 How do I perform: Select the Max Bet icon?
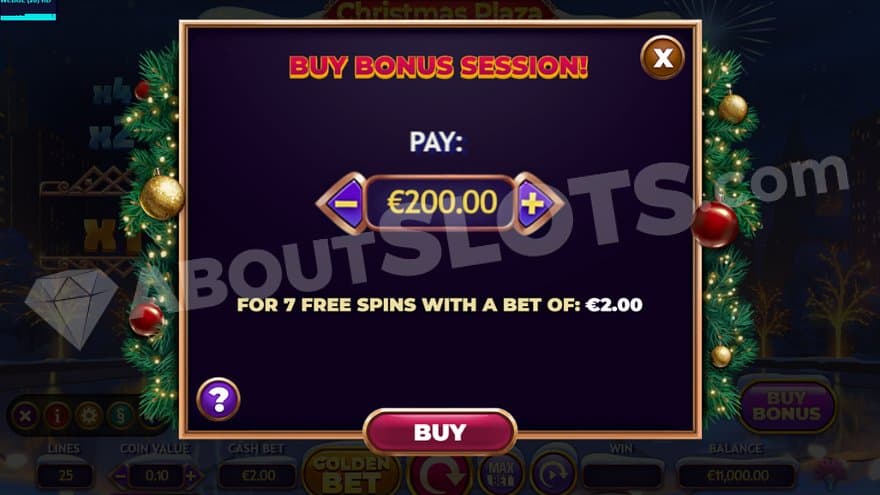click(501, 474)
